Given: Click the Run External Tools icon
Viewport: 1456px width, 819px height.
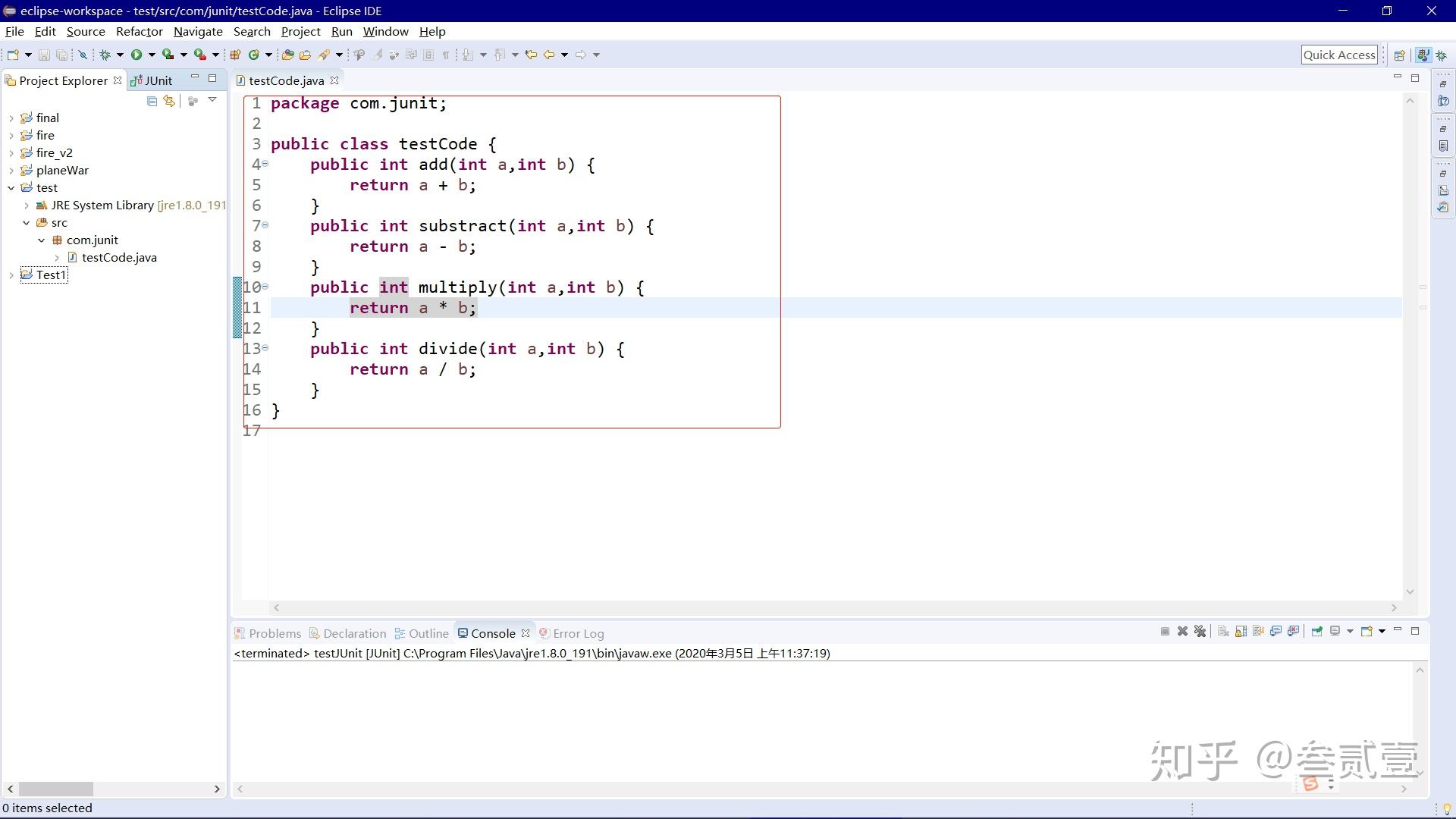Looking at the screenshot, I should click(199, 55).
